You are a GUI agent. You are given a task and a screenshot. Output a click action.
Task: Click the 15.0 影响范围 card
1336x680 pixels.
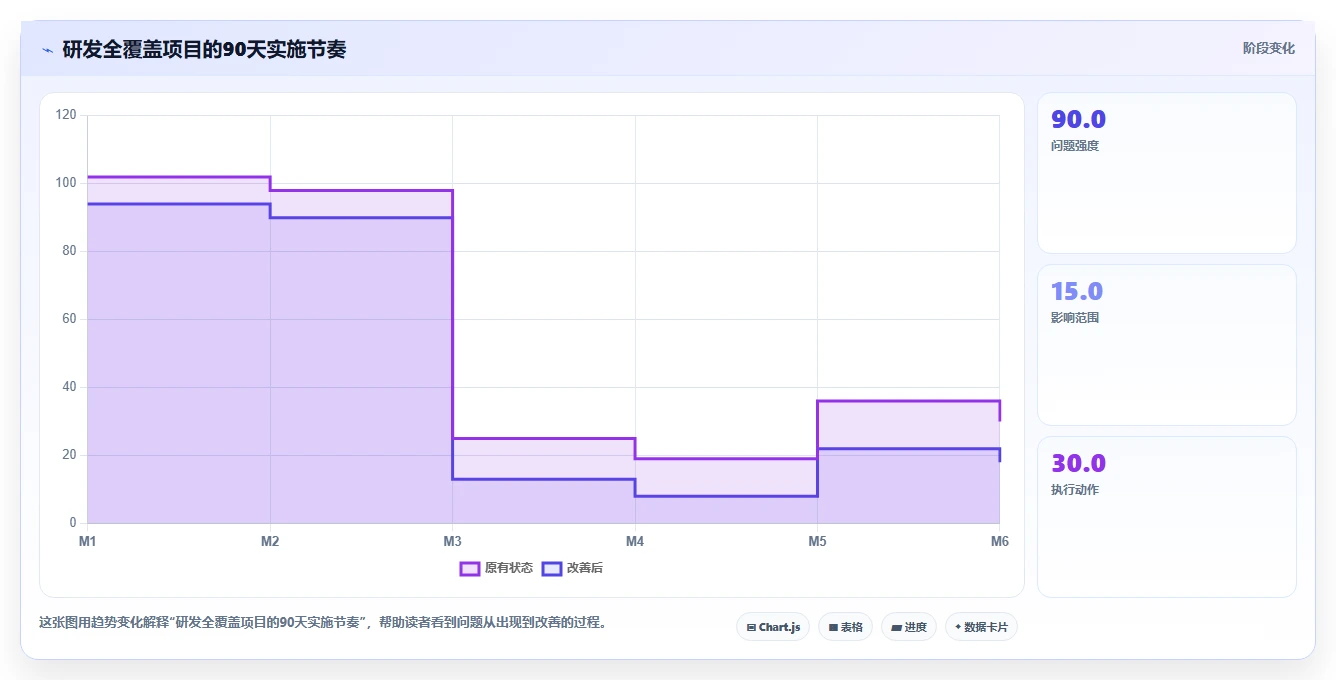[1167, 345]
